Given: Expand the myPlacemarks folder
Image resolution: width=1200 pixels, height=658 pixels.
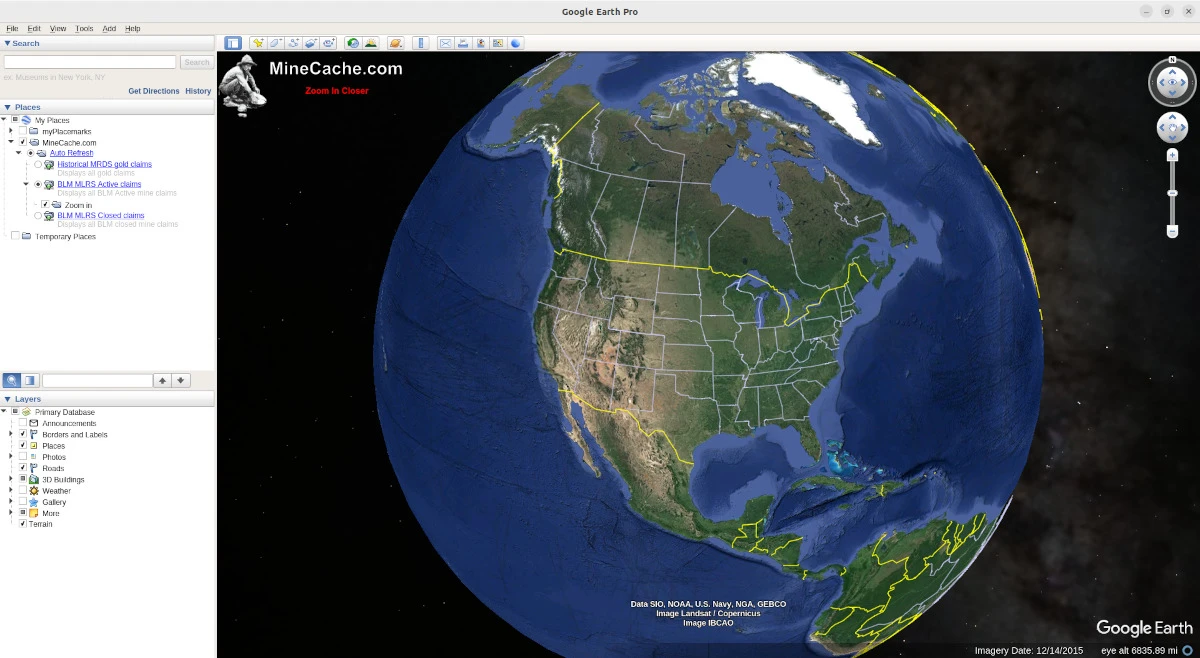Looking at the screenshot, I should pyautogui.click(x=10, y=131).
